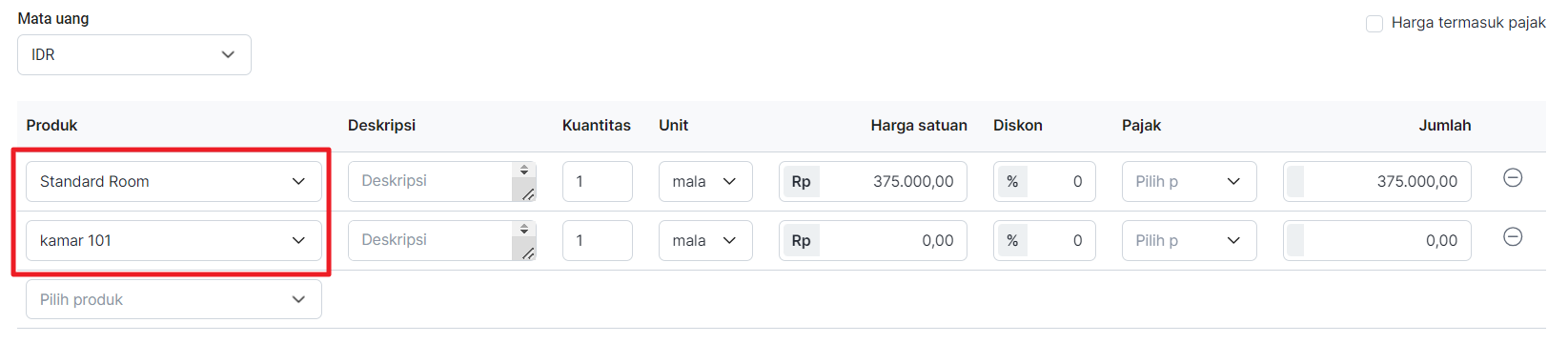This screenshot has width=1568, height=343.
Task: Click the Rp currency prefix in Standard Room row
Action: tap(801, 181)
